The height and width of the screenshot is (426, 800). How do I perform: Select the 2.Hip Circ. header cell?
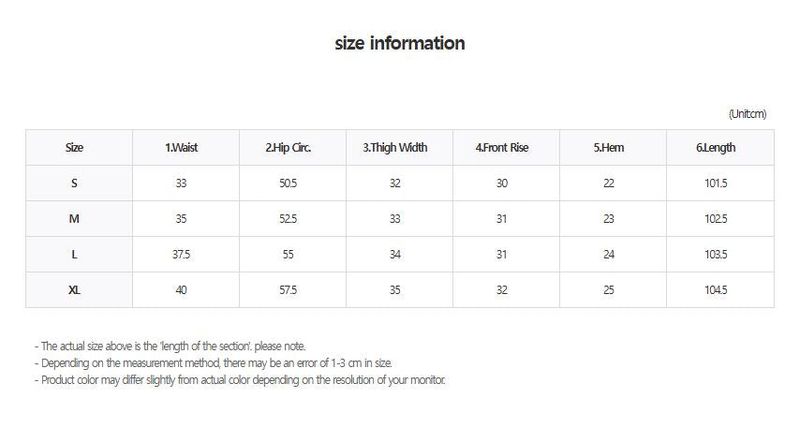(x=288, y=147)
